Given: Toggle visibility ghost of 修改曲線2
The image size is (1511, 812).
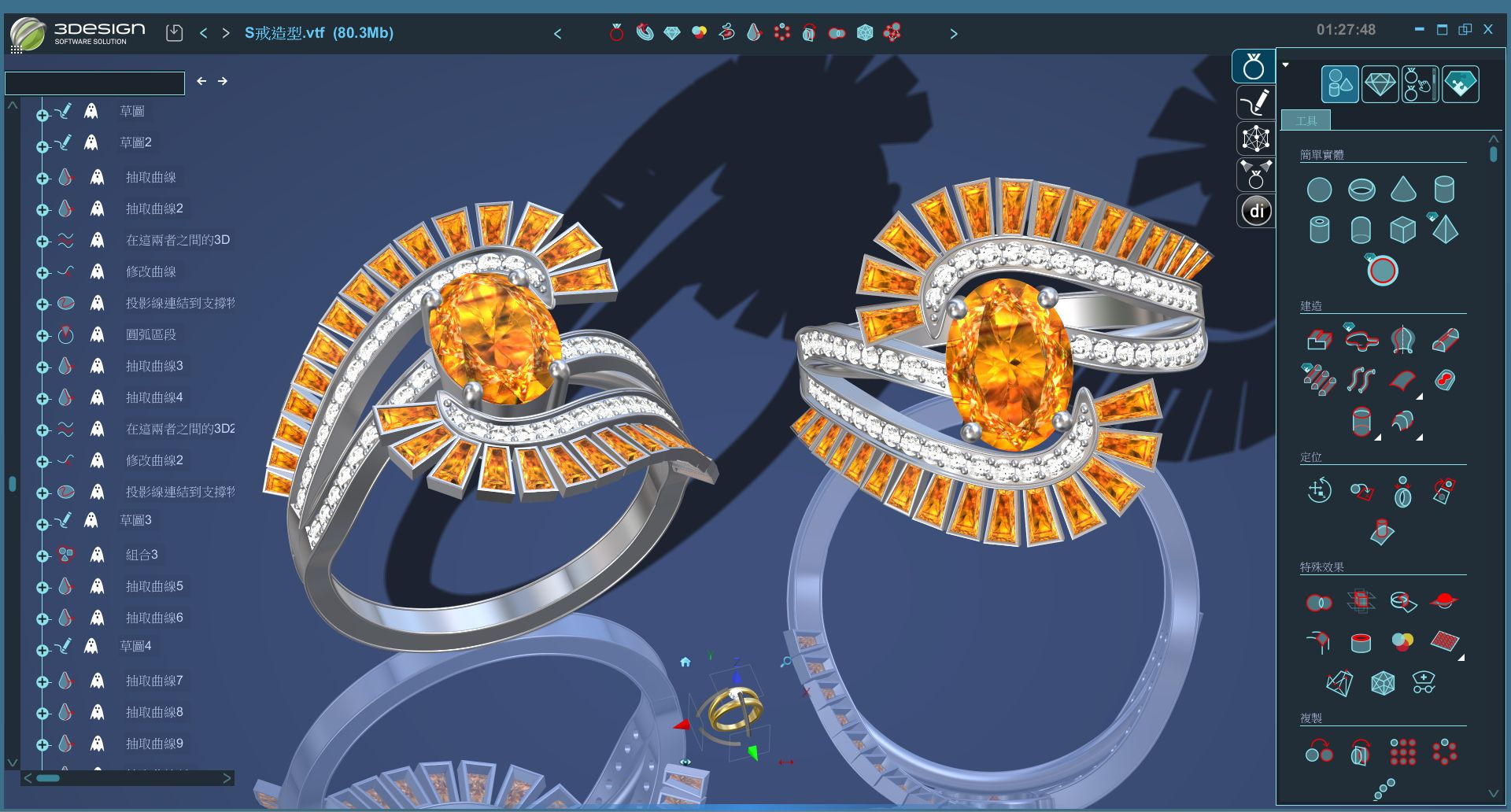Looking at the screenshot, I should 98,460.
